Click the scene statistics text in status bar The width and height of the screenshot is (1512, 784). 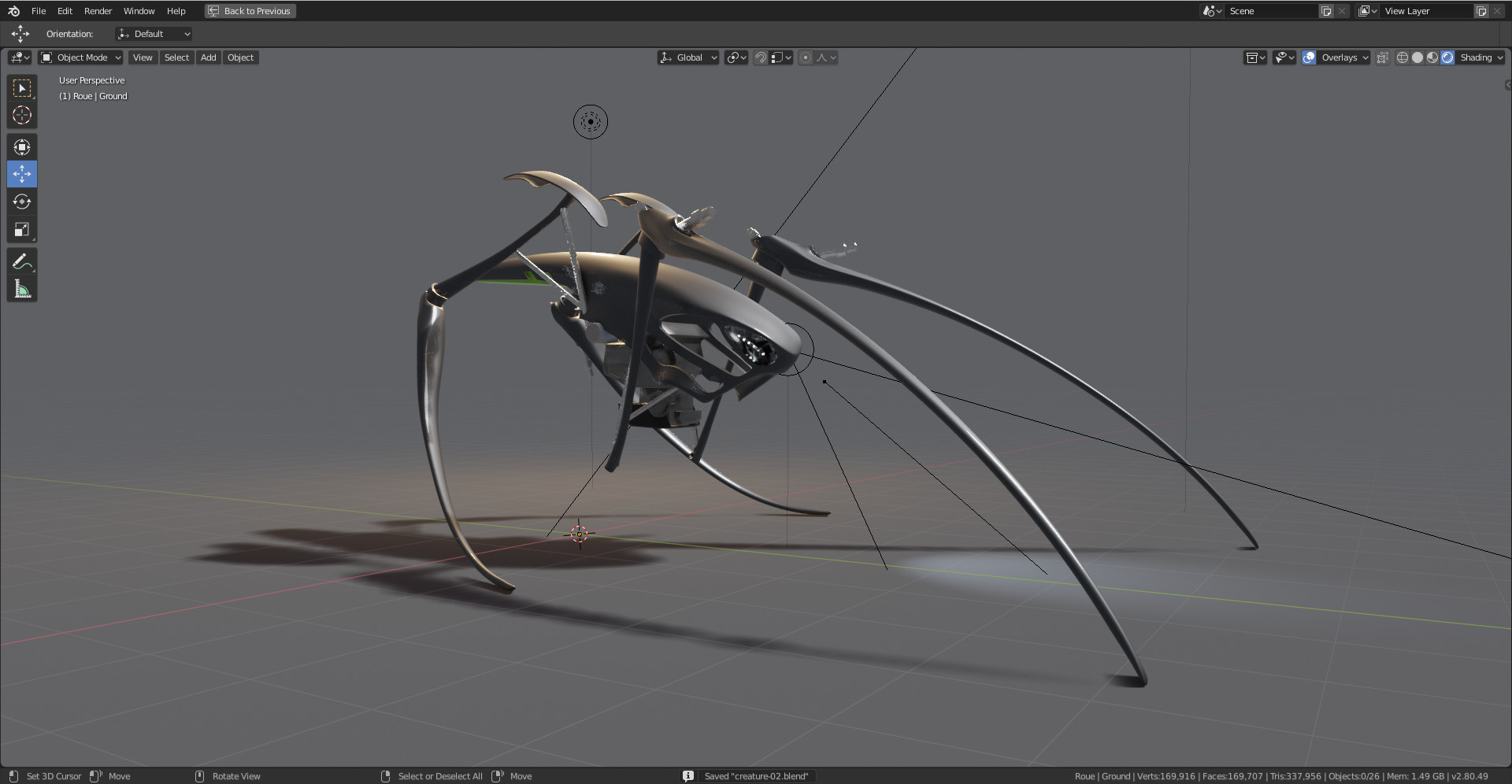[x=1281, y=776]
